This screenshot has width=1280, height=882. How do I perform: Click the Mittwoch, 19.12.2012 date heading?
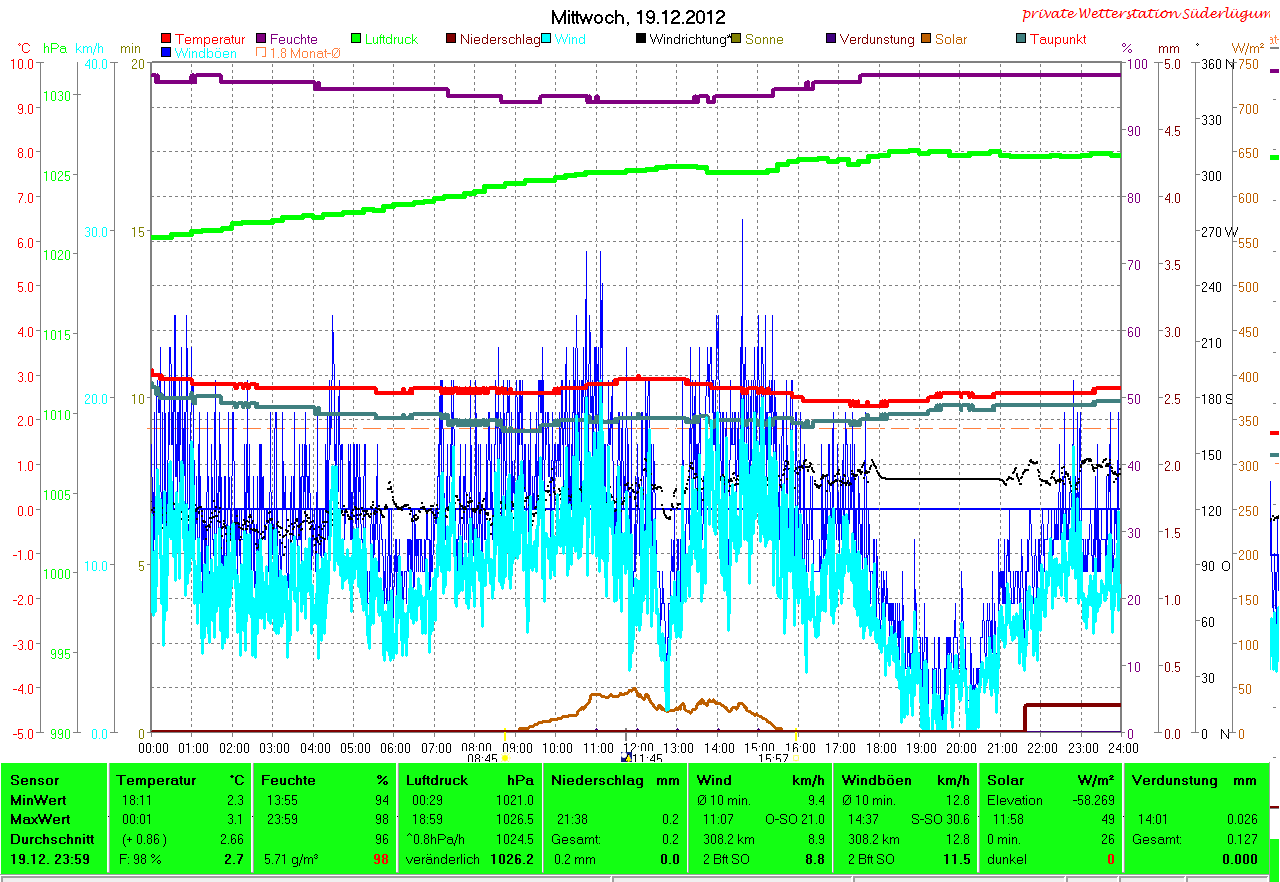(x=638, y=17)
